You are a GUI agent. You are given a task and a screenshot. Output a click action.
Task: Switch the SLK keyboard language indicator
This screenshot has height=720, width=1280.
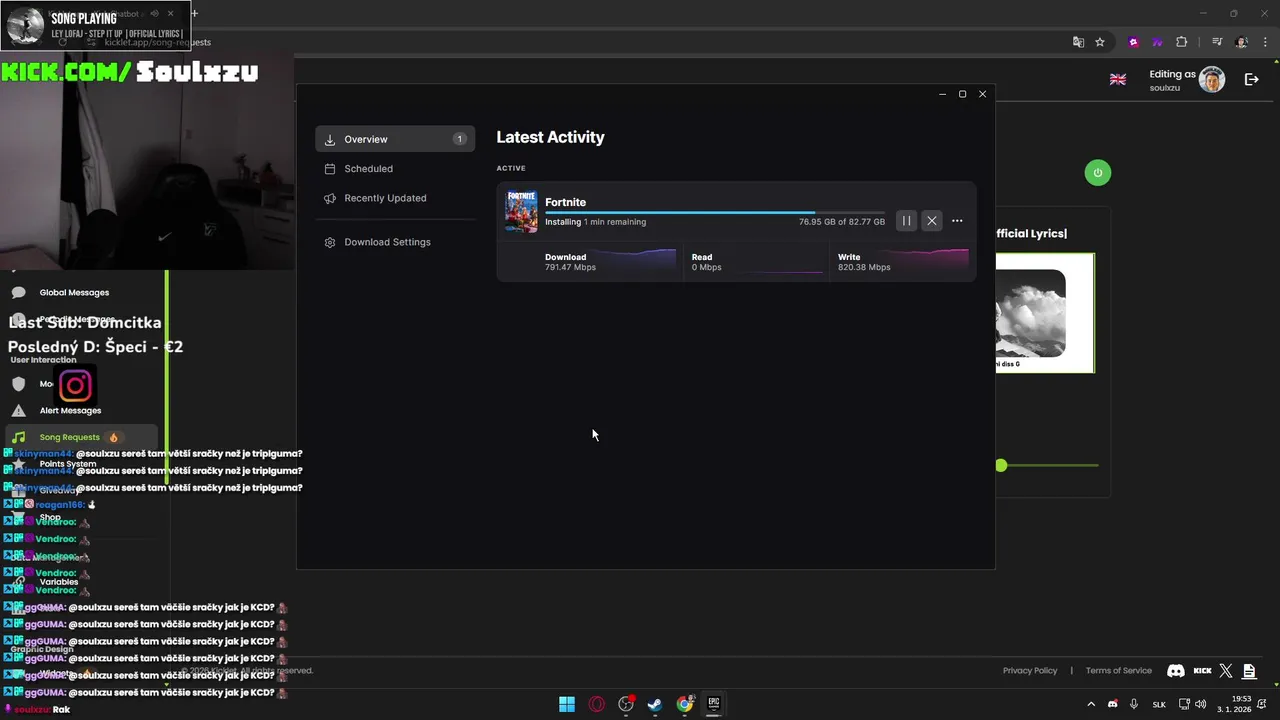coord(1159,704)
